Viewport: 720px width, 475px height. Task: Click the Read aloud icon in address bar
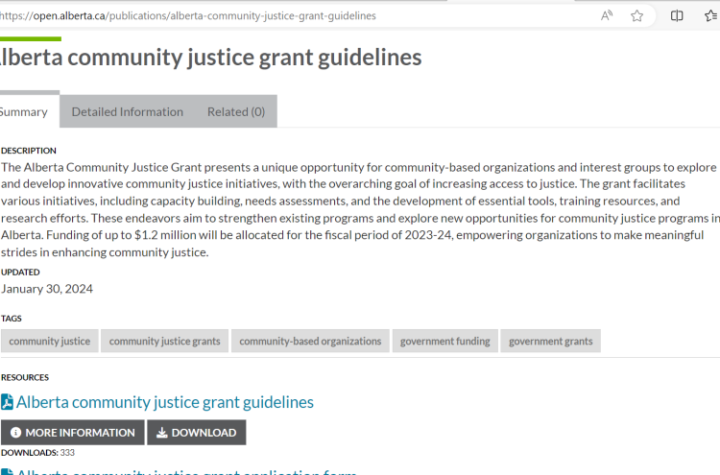point(607,16)
